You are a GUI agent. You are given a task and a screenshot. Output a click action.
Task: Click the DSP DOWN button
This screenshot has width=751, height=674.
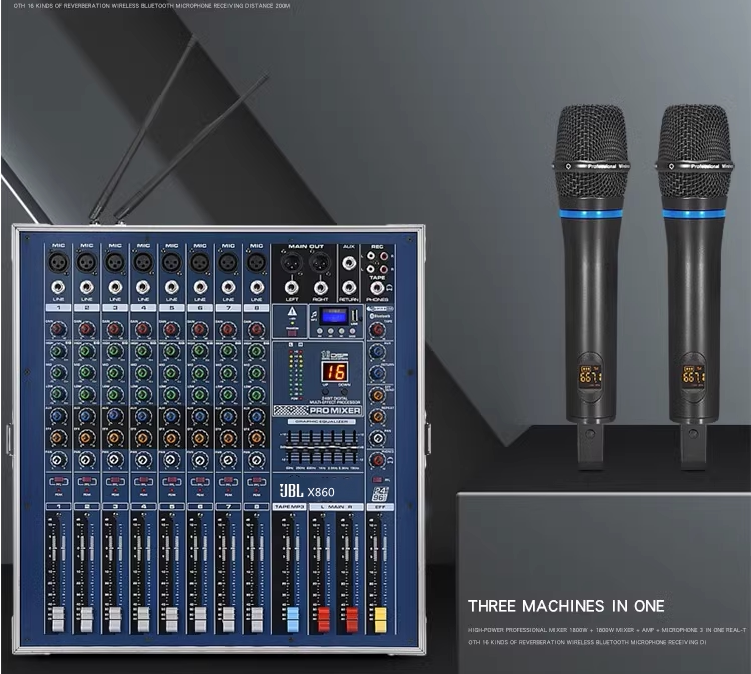click(x=344, y=391)
